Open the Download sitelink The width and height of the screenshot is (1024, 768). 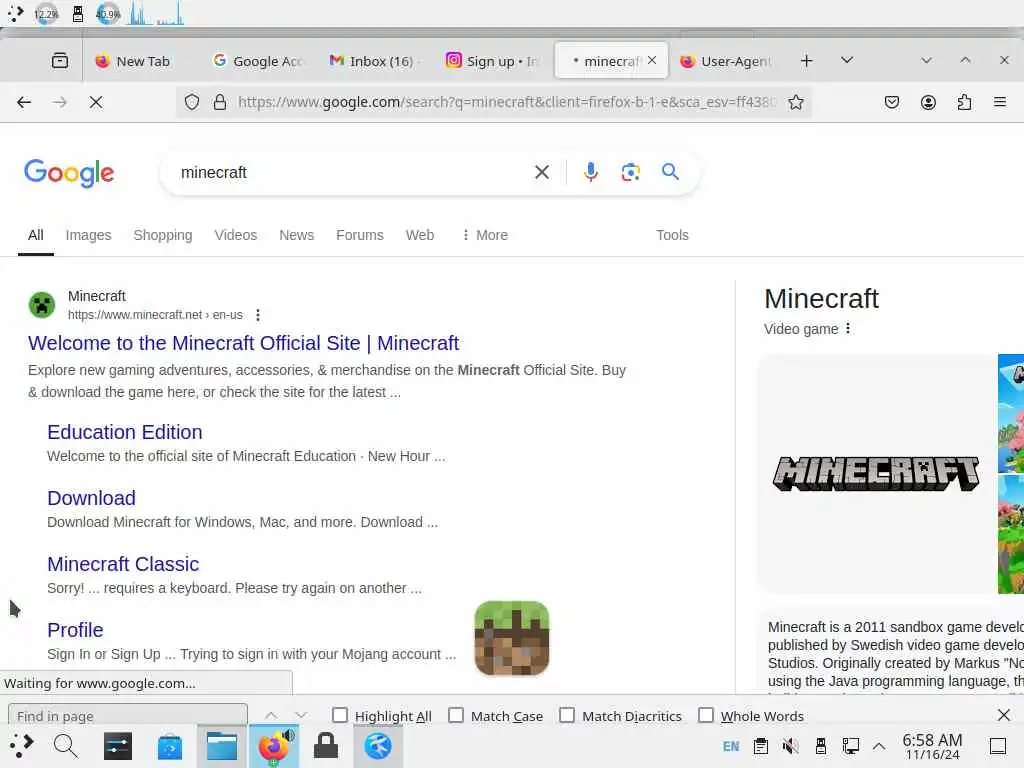[x=91, y=498]
